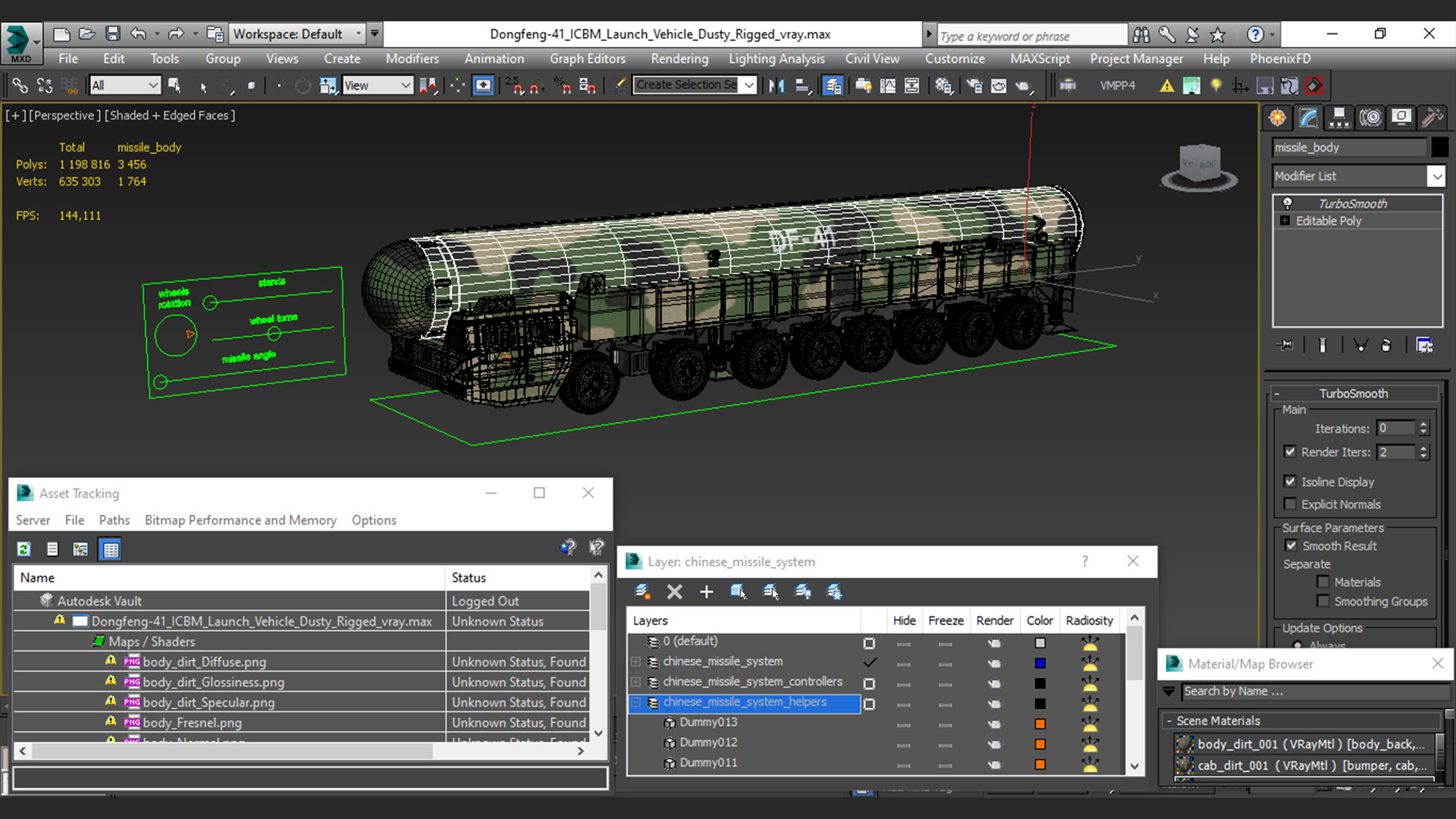
Task: Click the Search by Name field in Material Browser
Action: (1315, 691)
